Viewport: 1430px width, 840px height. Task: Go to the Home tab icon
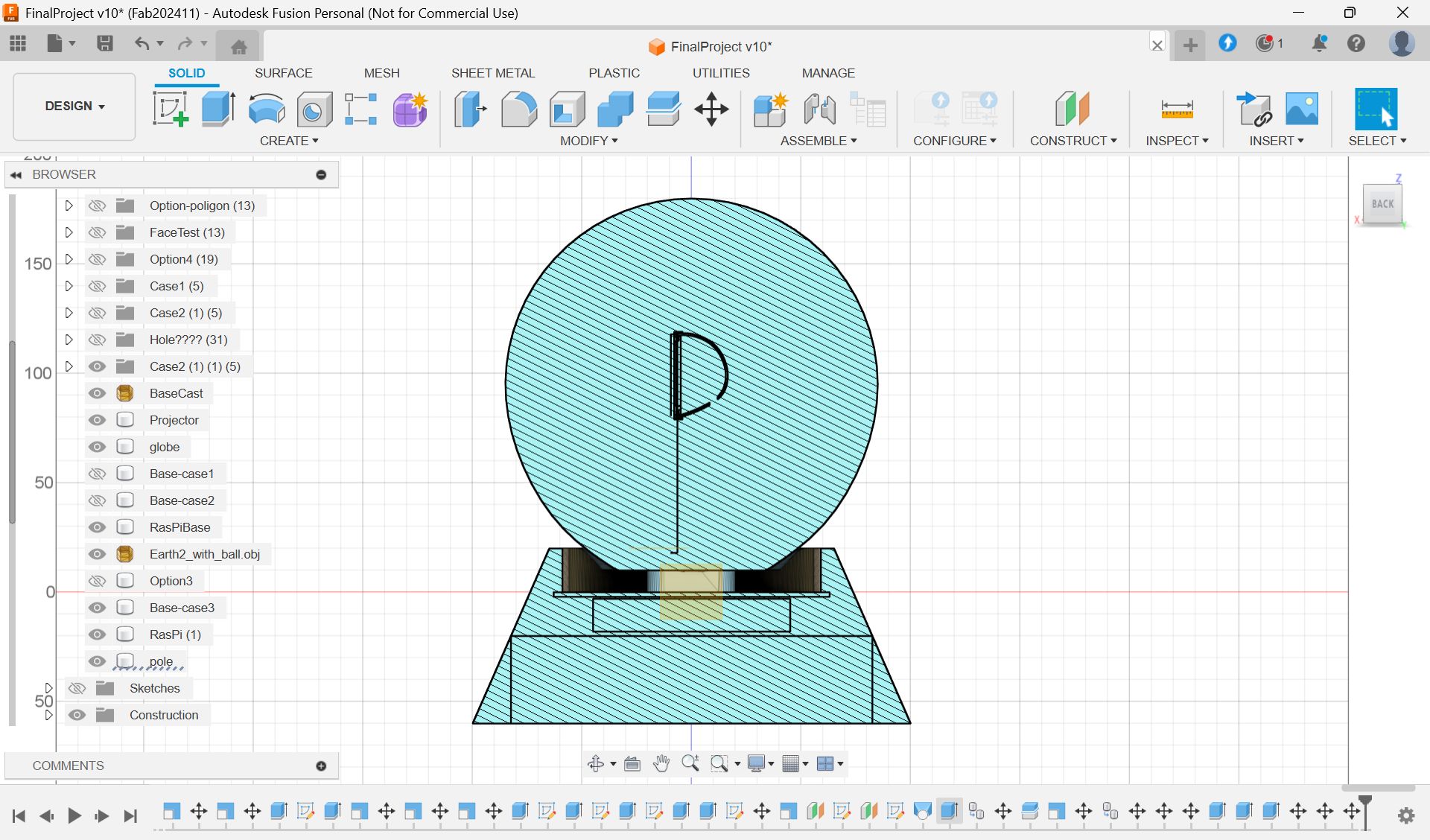point(238,46)
